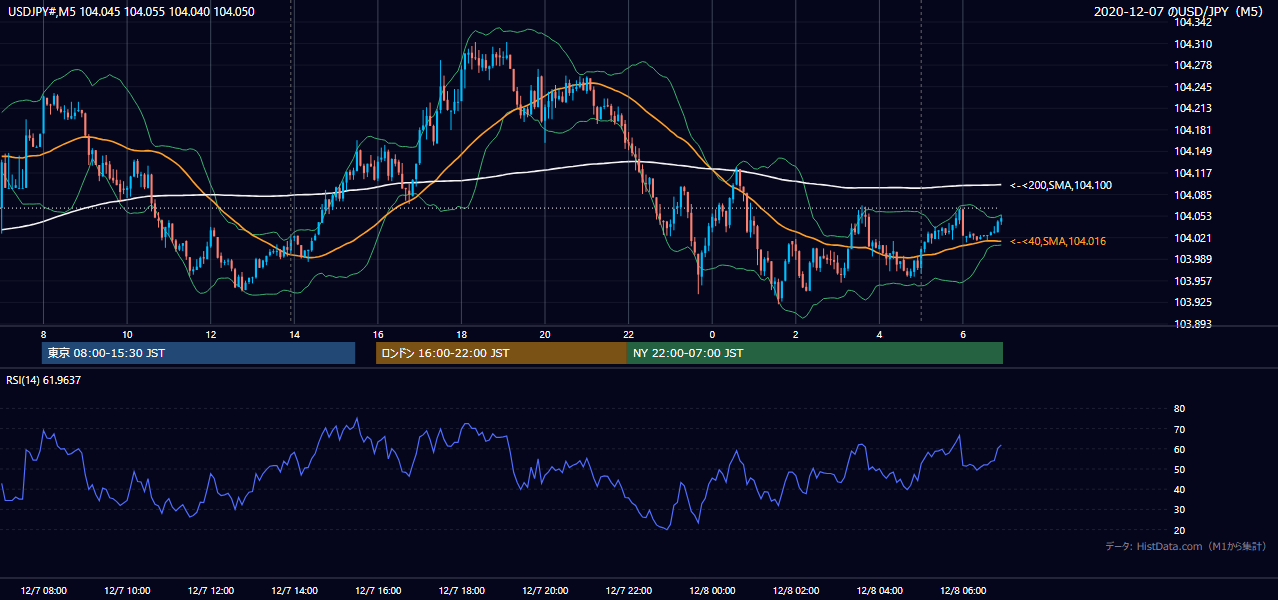The width and height of the screenshot is (1278, 600).
Task: Click the RSI 80 level label
Action: [x=1179, y=409]
